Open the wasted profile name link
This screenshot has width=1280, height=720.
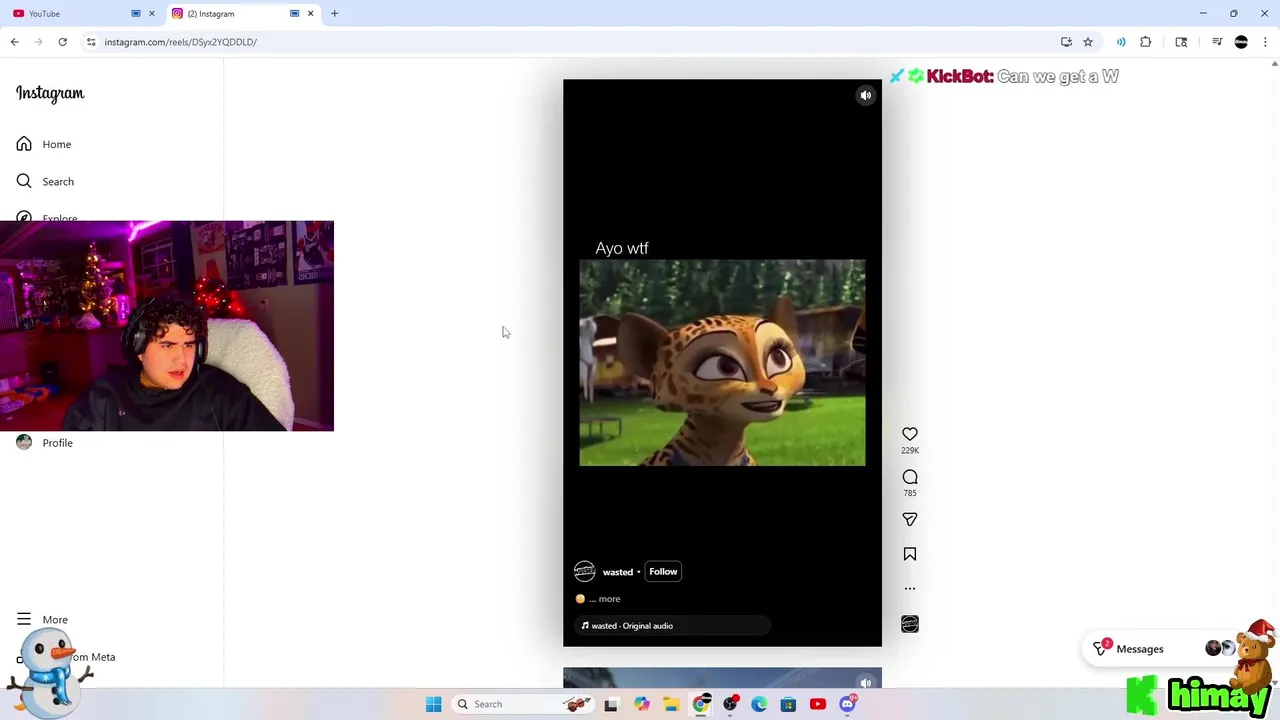click(617, 572)
